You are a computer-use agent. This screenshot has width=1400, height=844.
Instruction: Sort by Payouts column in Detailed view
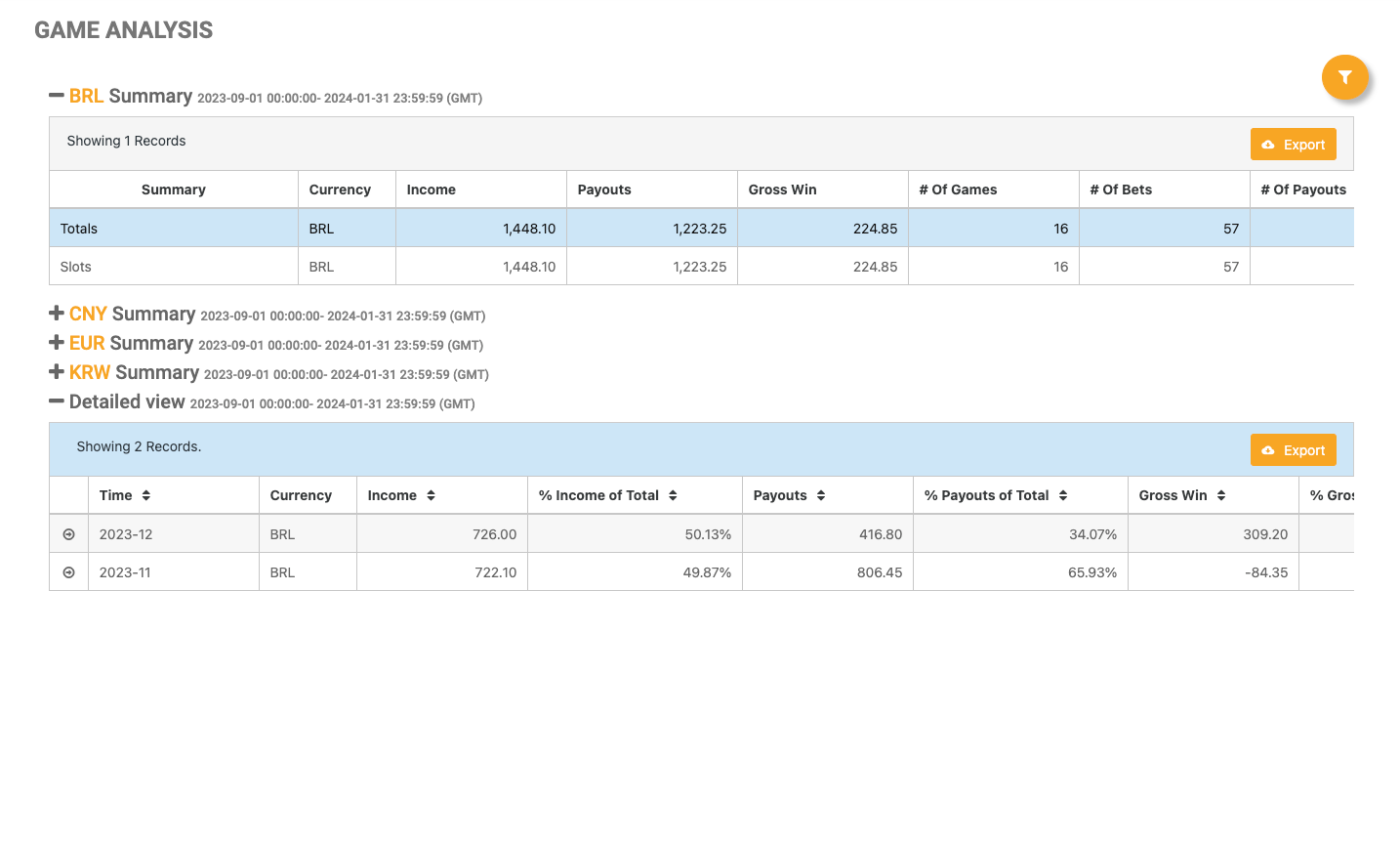tap(821, 495)
